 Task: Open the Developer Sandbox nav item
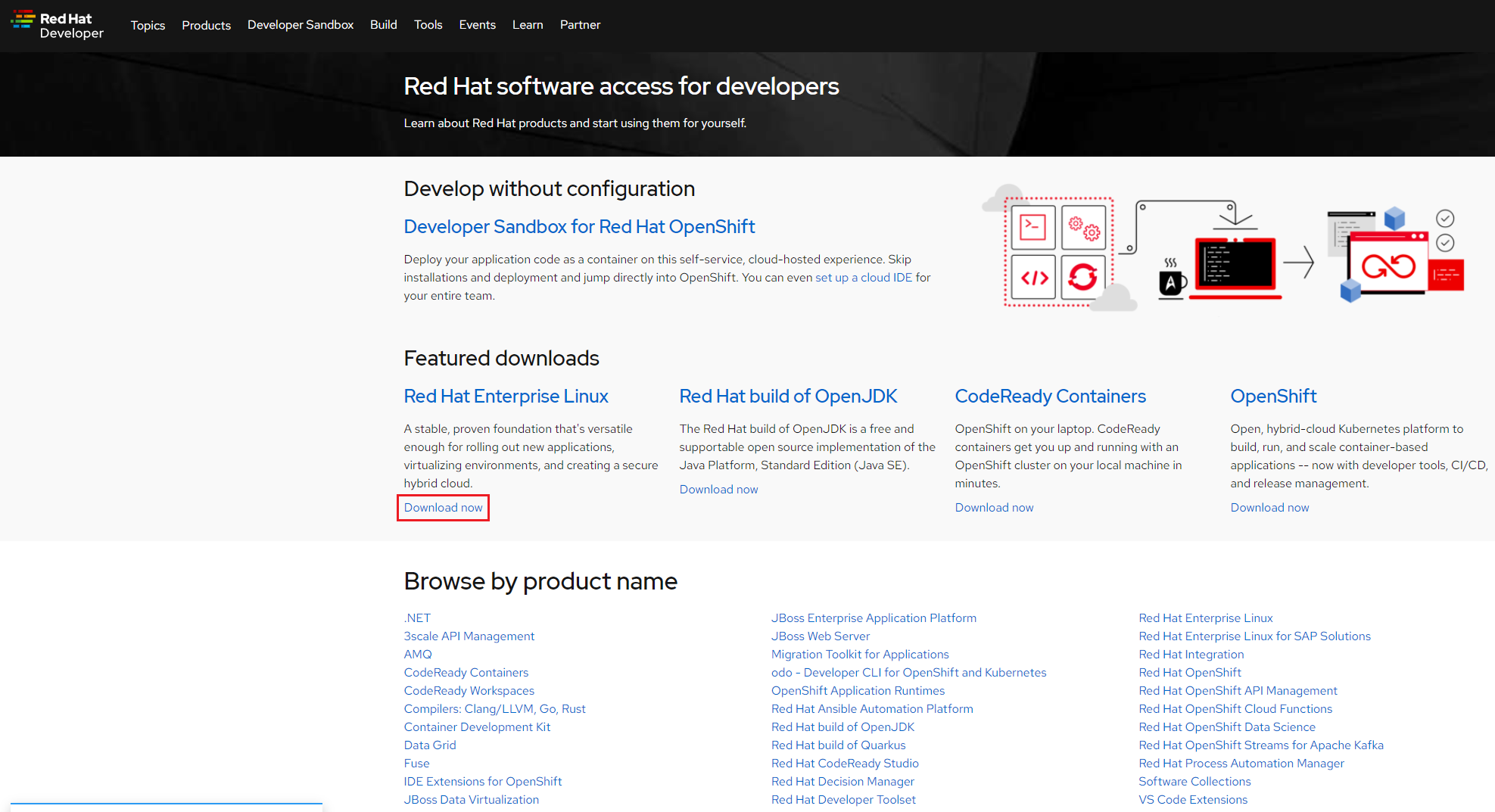301,25
